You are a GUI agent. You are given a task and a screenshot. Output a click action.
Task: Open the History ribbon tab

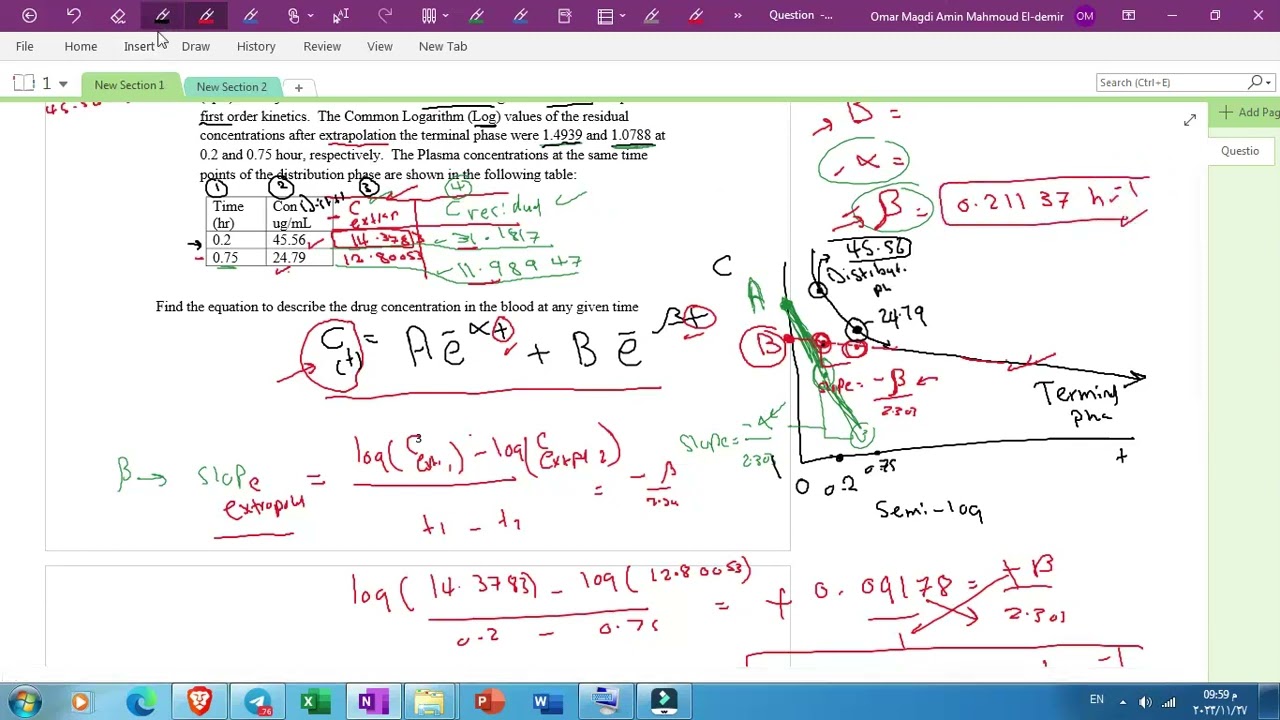pyautogui.click(x=256, y=46)
